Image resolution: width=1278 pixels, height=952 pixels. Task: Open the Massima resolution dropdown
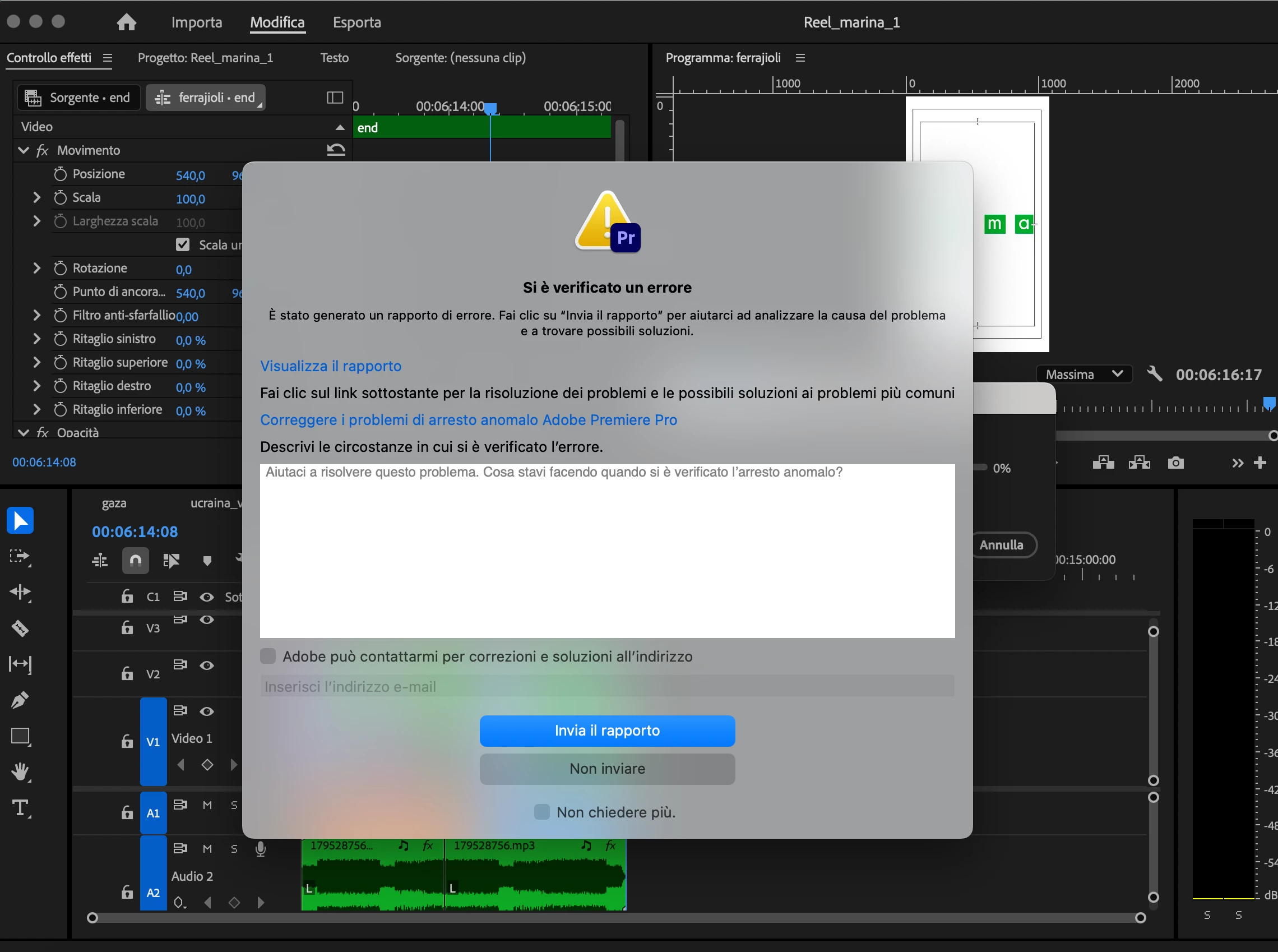pyautogui.click(x=1084, y=374)
